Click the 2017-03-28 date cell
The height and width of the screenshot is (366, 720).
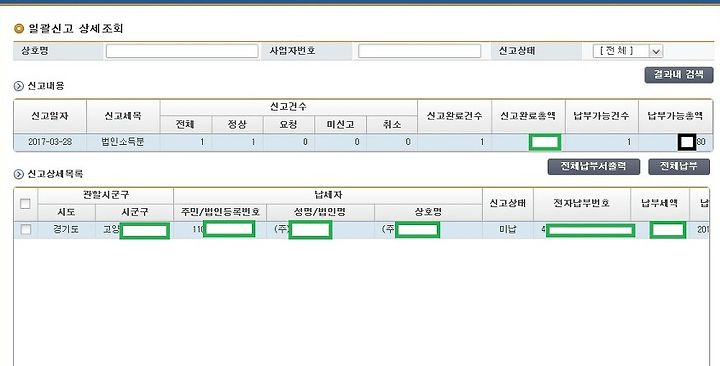[50, 142]
